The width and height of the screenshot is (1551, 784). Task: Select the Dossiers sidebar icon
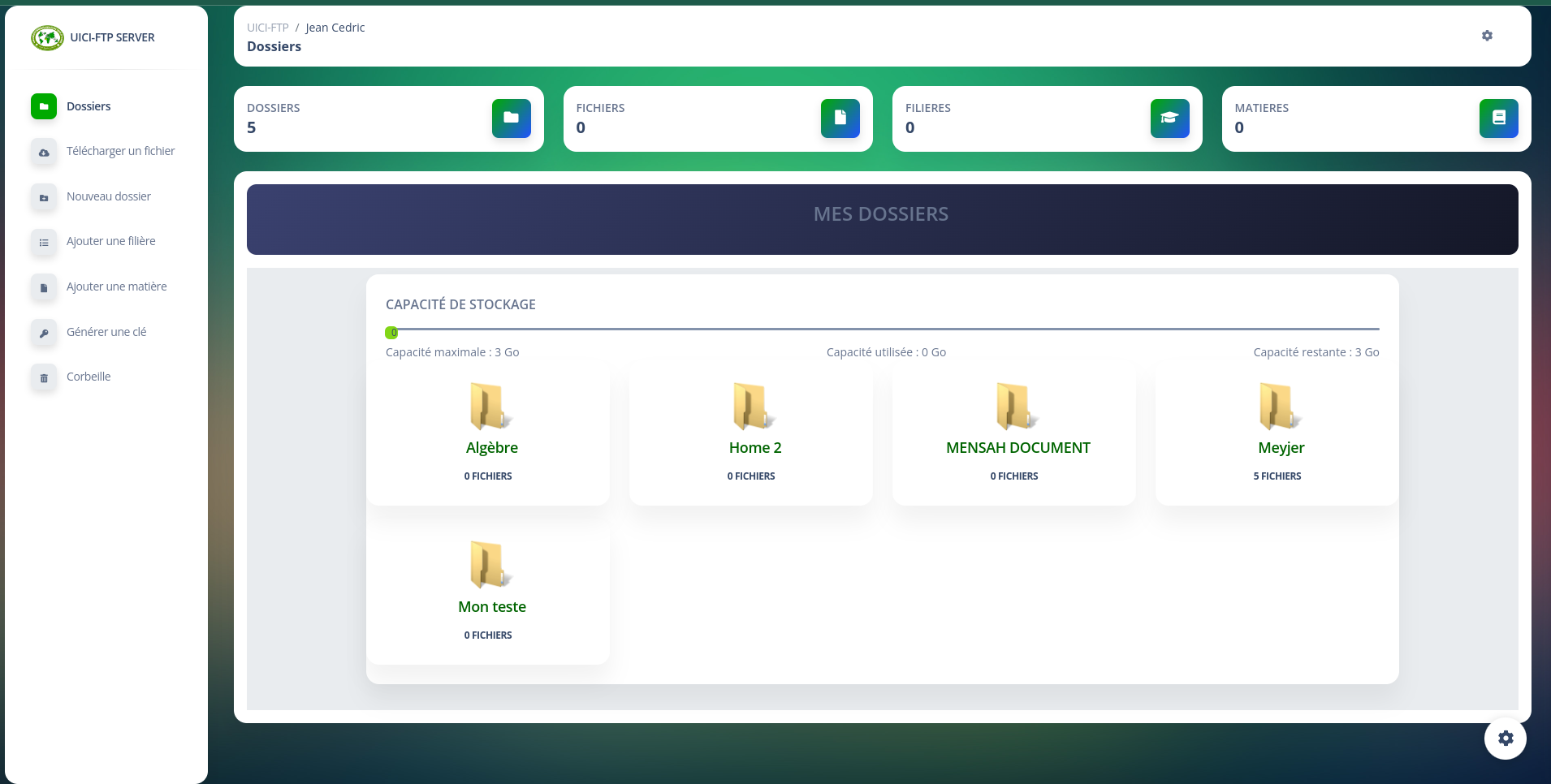pos(44,106)
